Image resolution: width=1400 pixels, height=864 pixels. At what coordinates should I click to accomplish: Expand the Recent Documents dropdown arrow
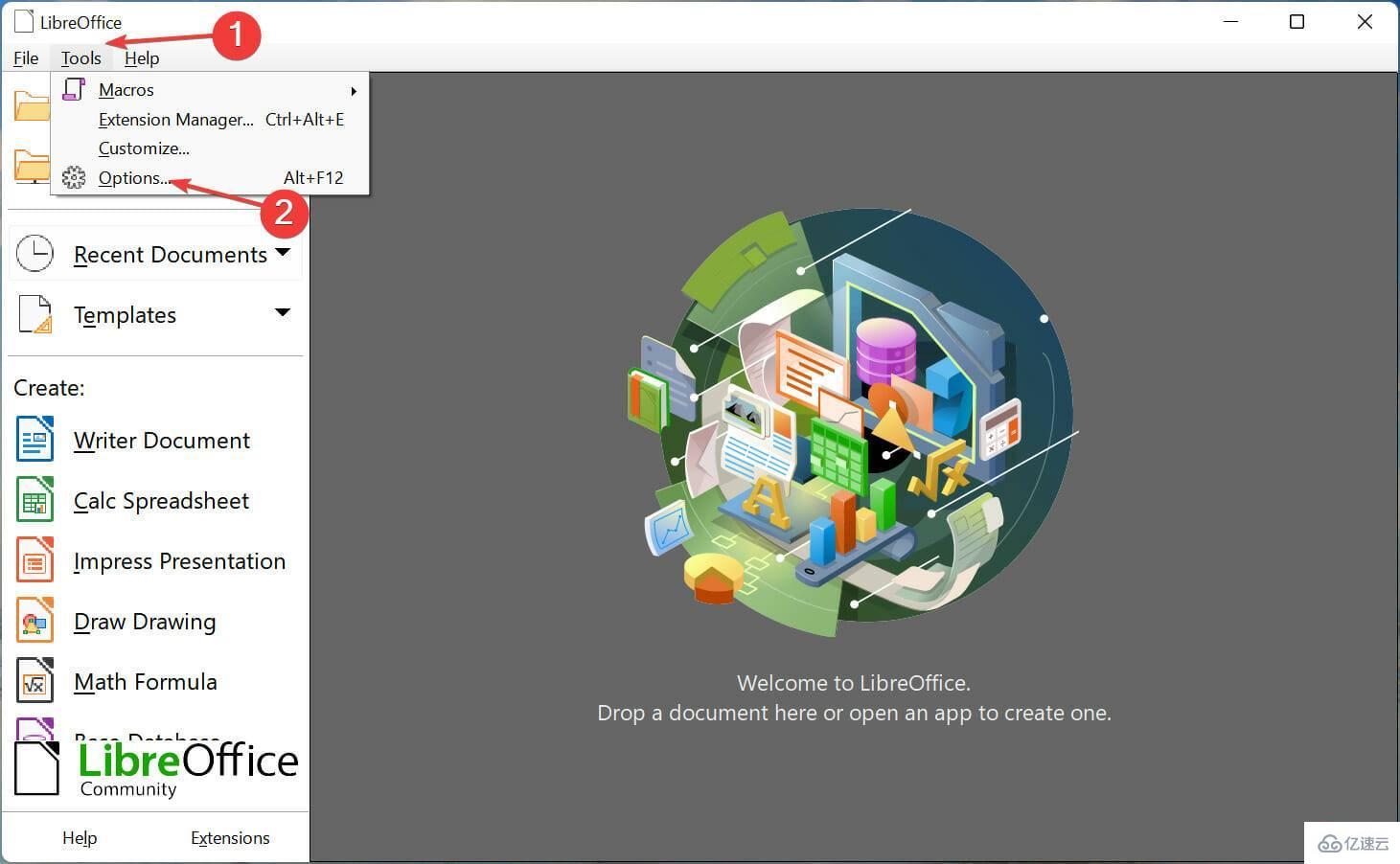click(x=283, y=253)
